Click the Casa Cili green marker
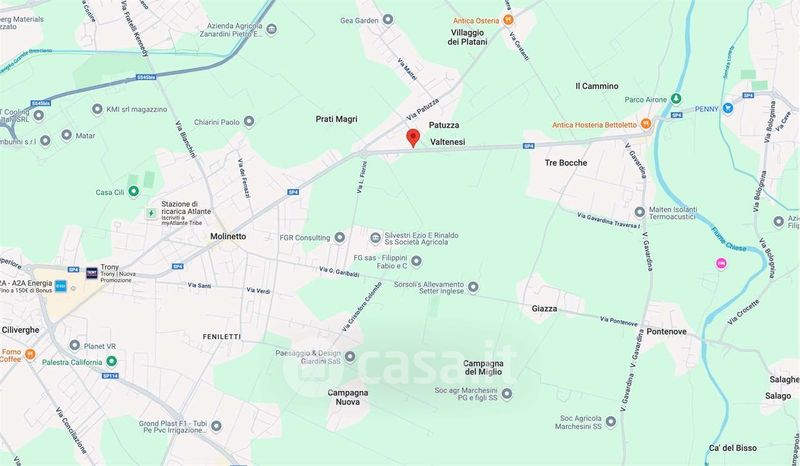 134,192
